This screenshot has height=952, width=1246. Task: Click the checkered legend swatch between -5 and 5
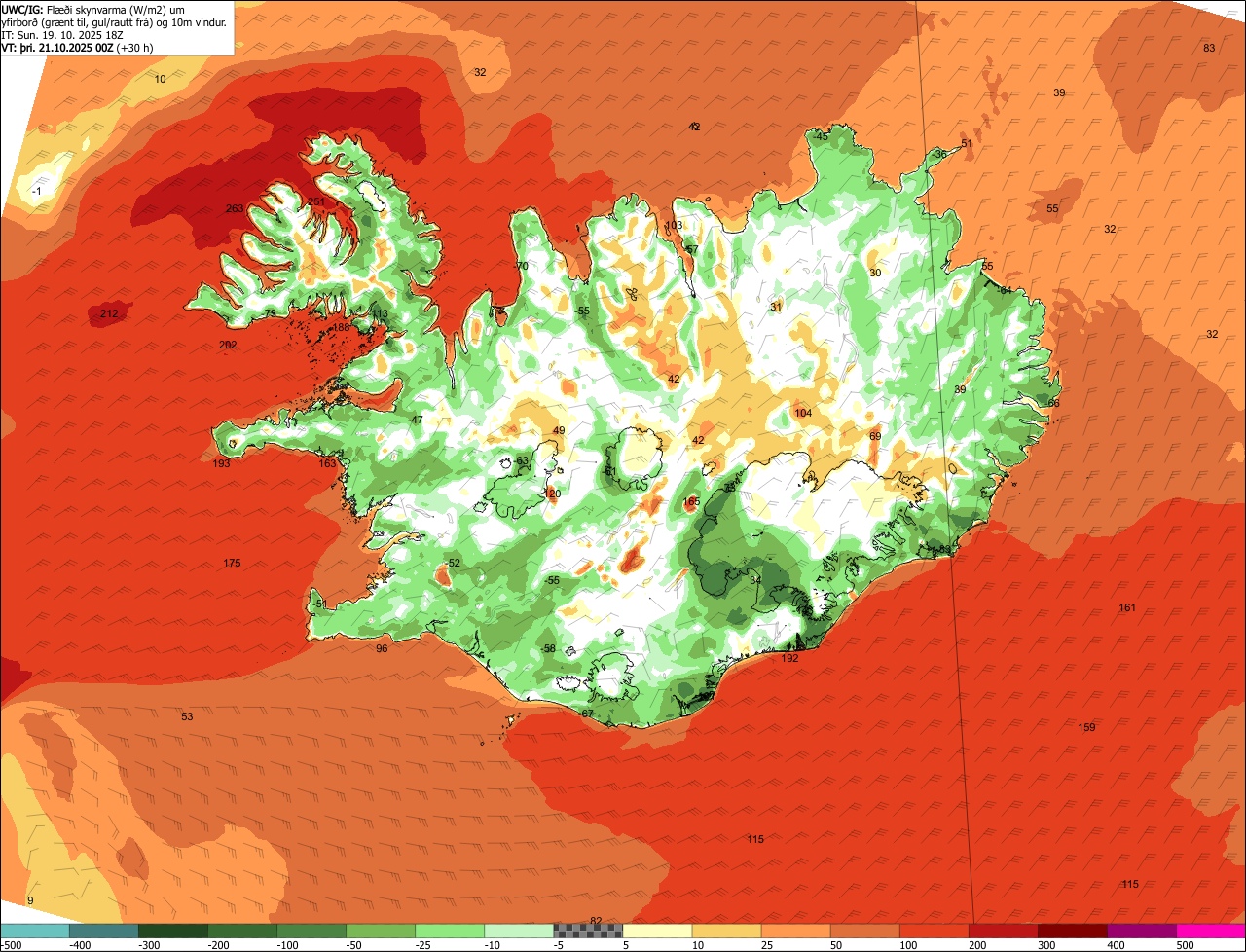[588, 931]
